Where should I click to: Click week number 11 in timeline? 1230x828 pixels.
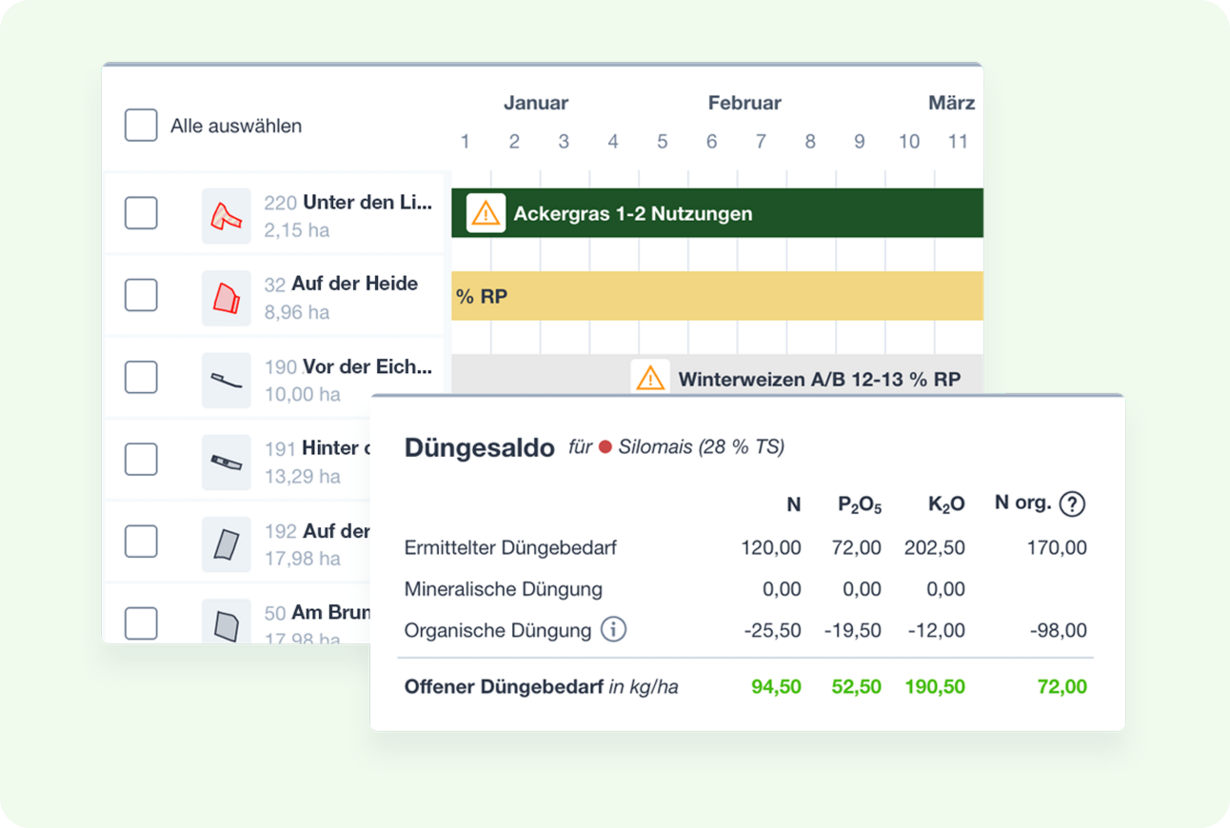point(958,142)
